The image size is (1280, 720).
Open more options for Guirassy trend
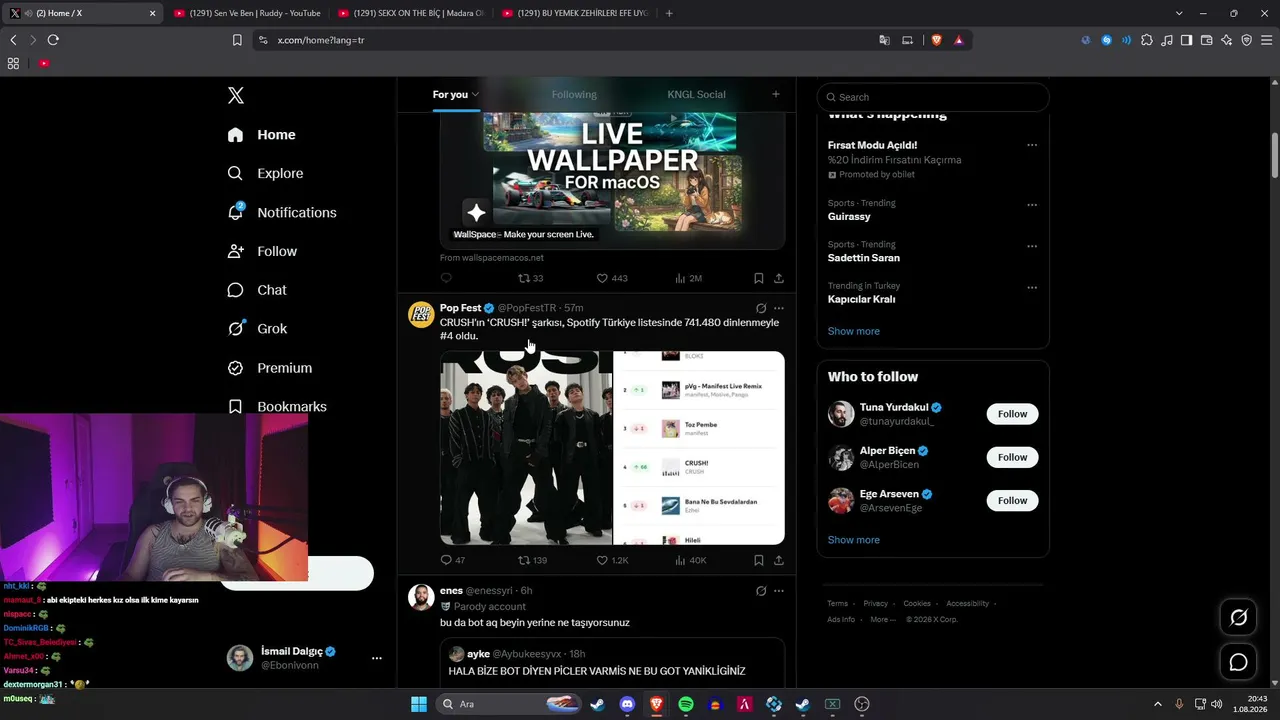(1032, 205)
